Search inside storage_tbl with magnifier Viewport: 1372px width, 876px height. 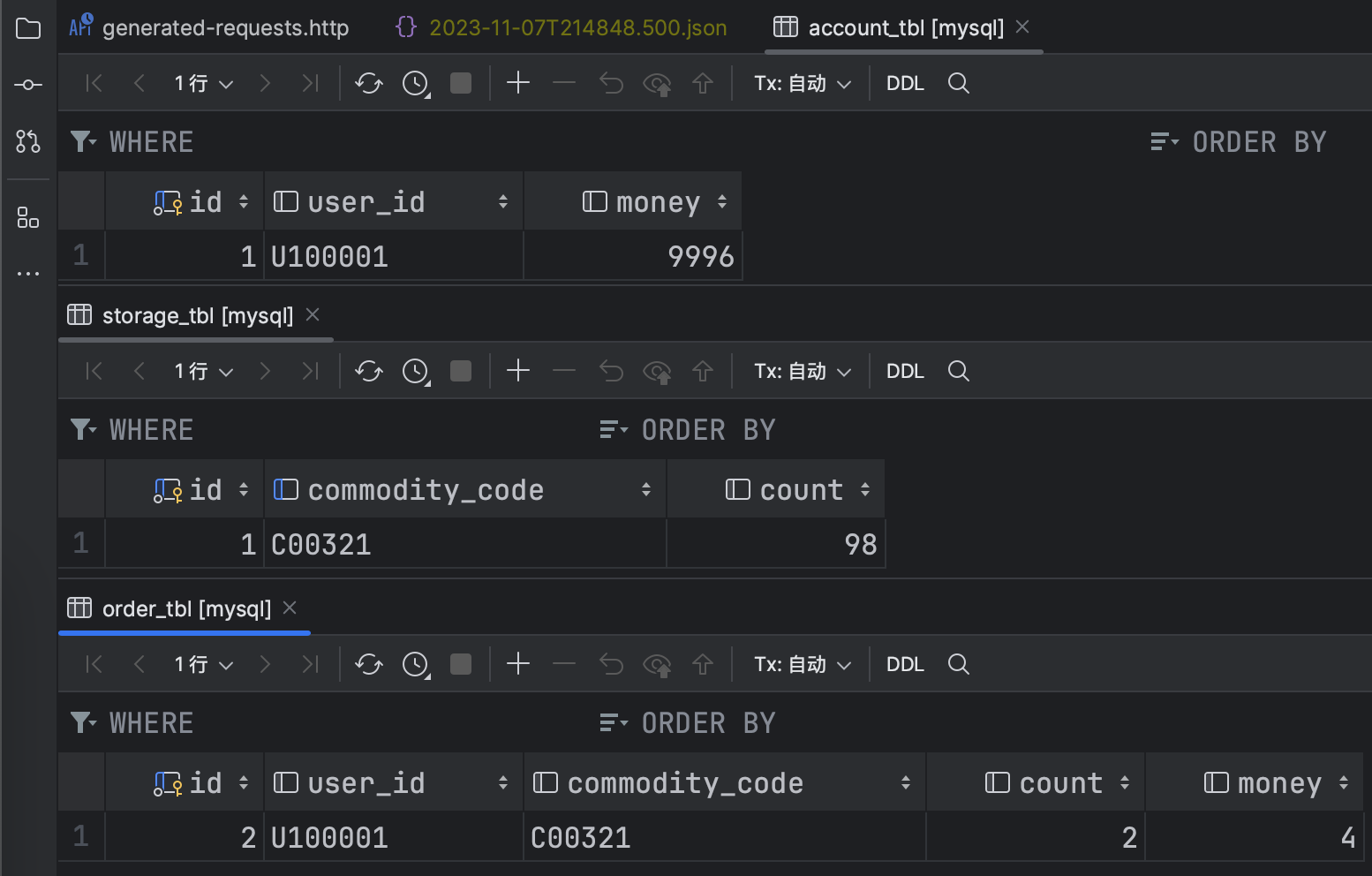959,371
